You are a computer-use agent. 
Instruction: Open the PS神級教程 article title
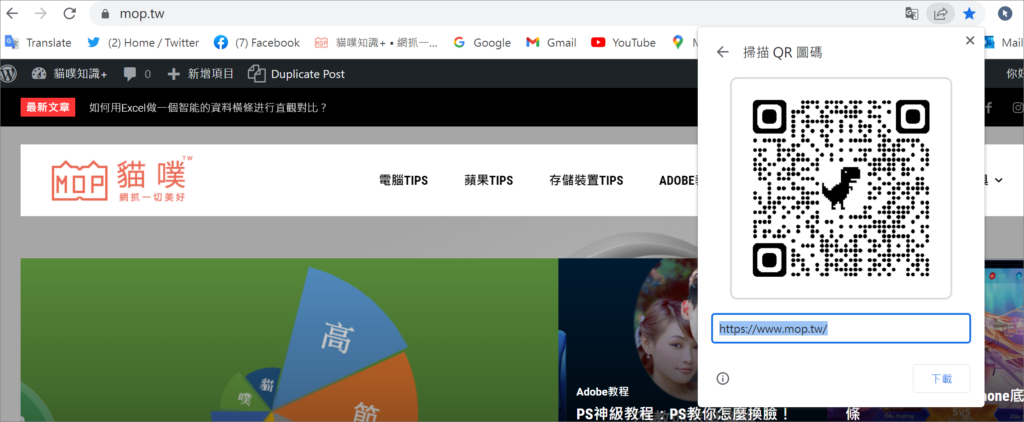pos(683,414)
